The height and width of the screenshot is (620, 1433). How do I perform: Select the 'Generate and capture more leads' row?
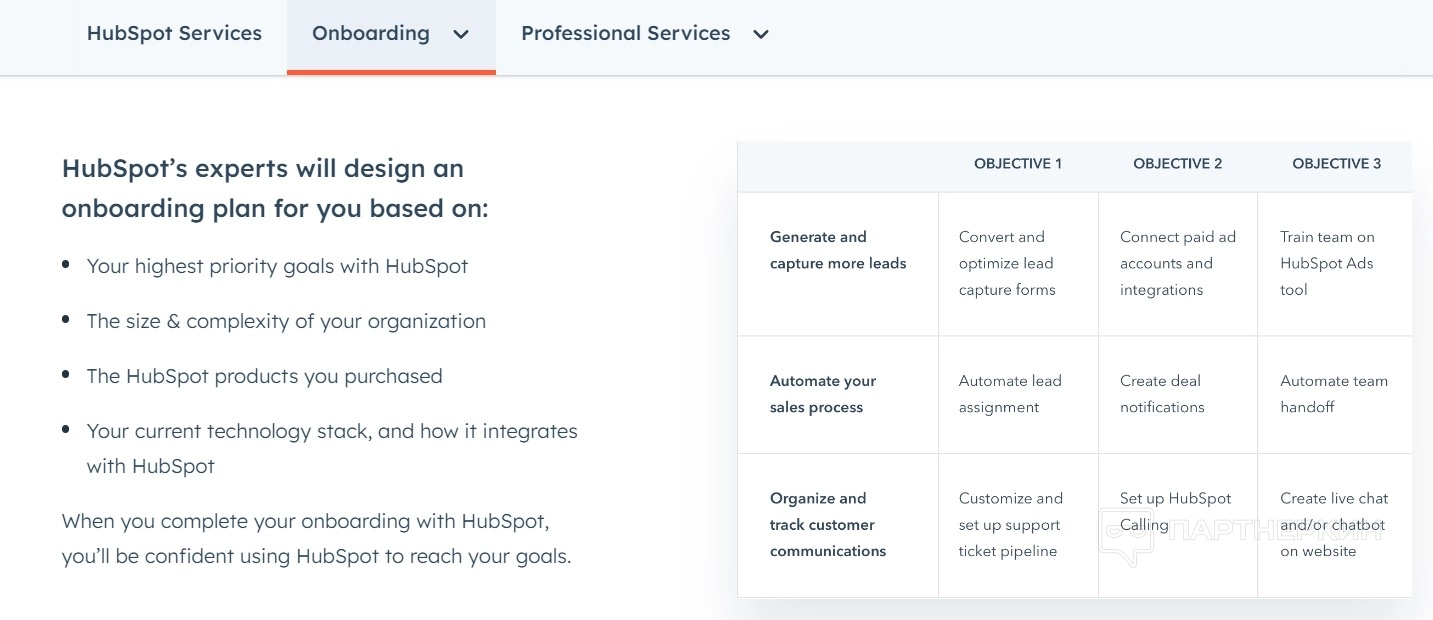[838, 250]
